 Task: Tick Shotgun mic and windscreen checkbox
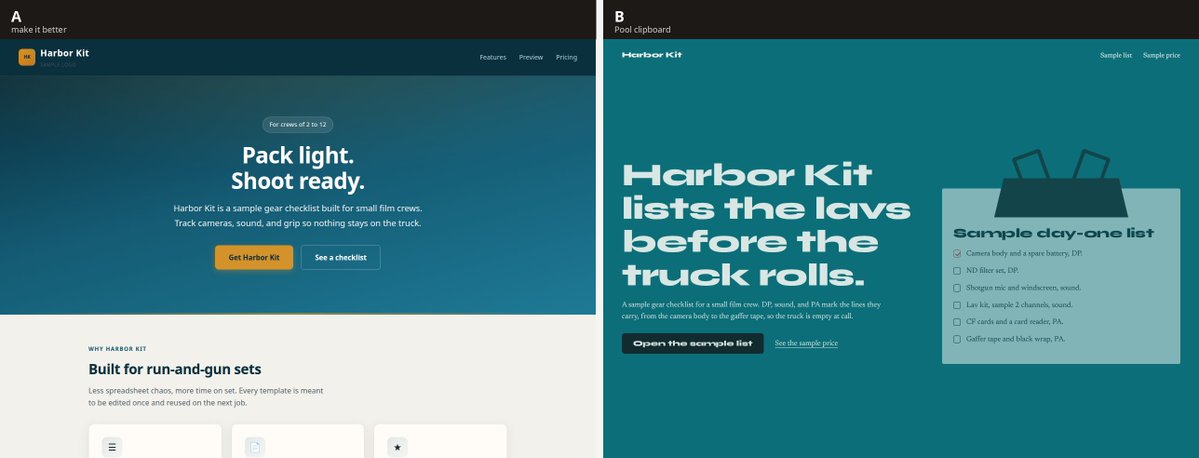click(957, 288)
